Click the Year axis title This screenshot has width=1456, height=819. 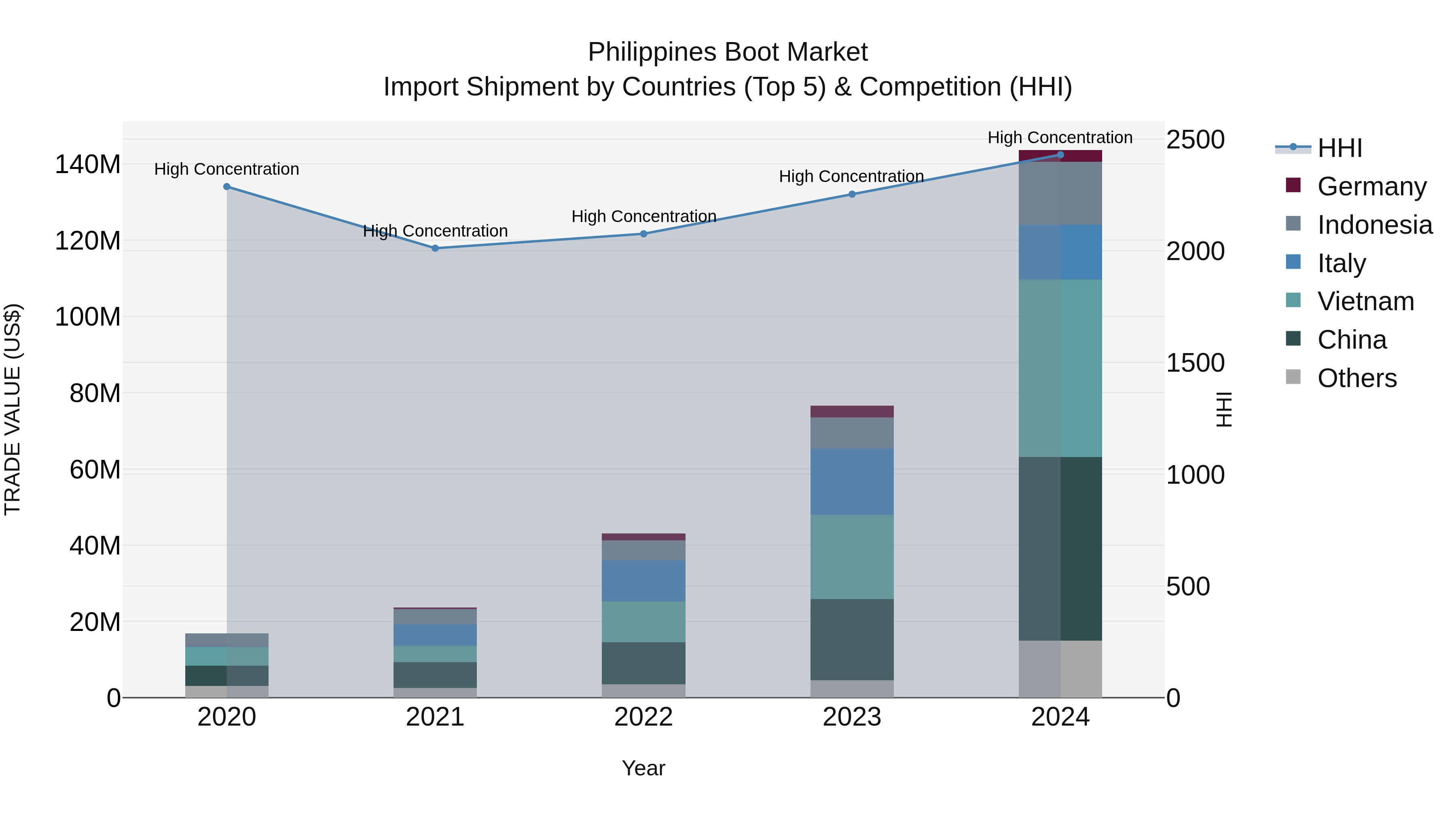click(644, 768)
